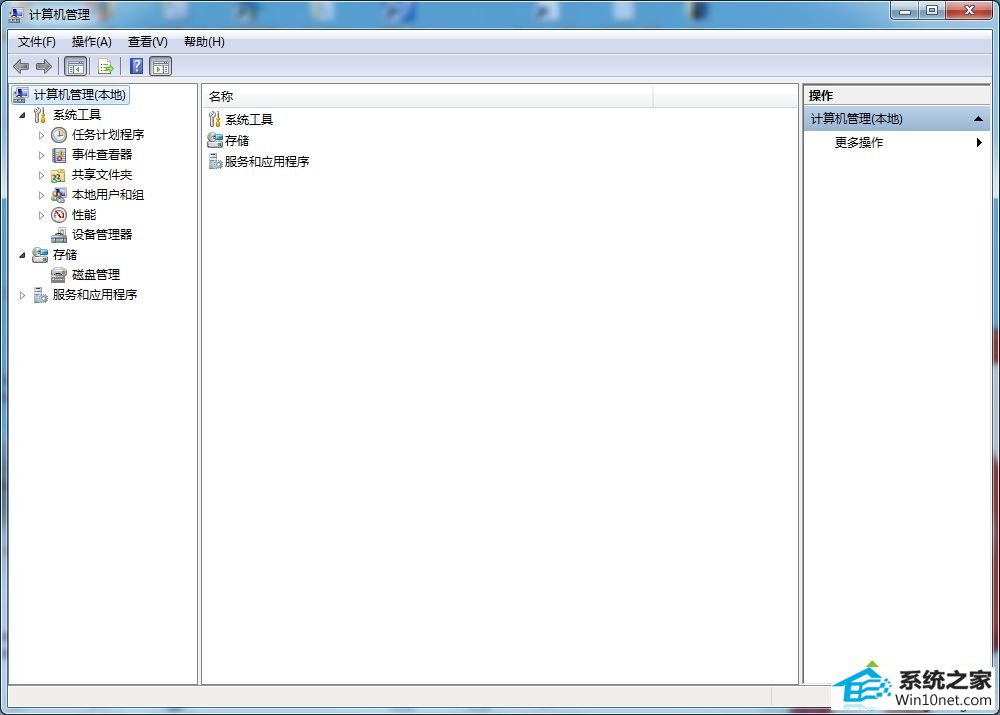Collapse the 系统工具 tree node
The width and height of the screenshot is (1000, 715).
pos(23,115)
